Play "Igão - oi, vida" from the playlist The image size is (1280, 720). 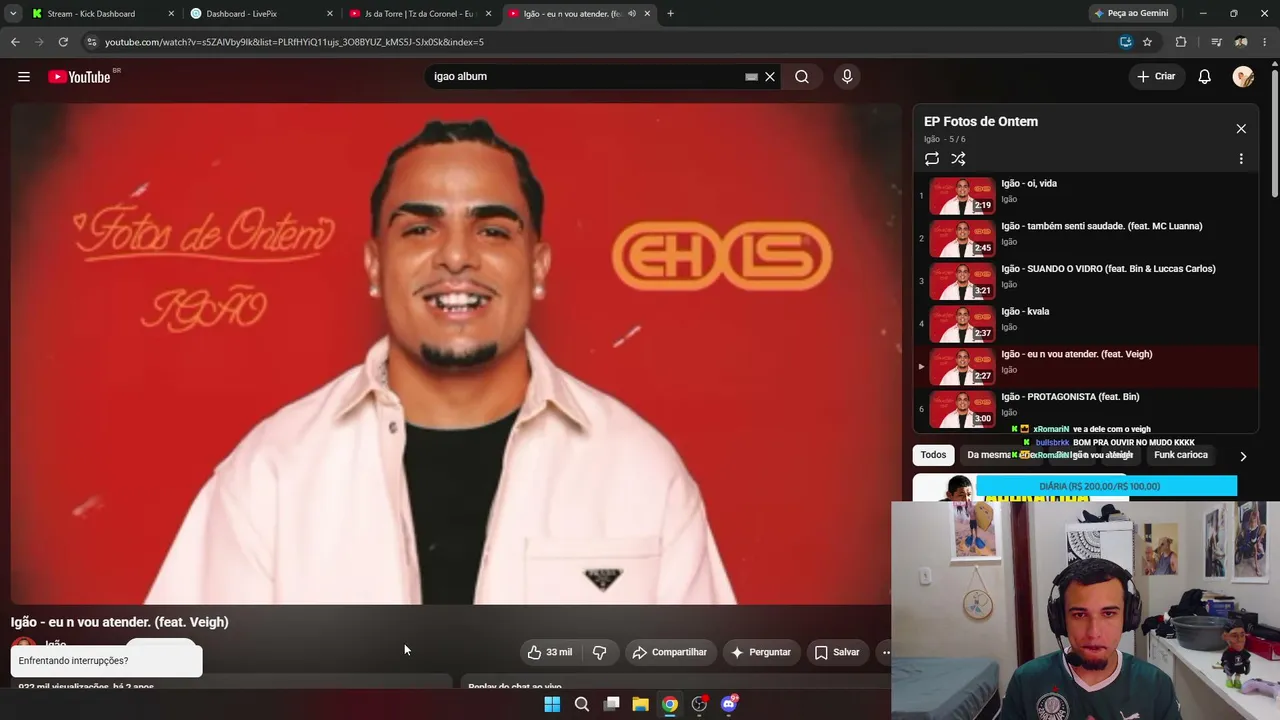pyautogui.click(x=1085, y=196)
